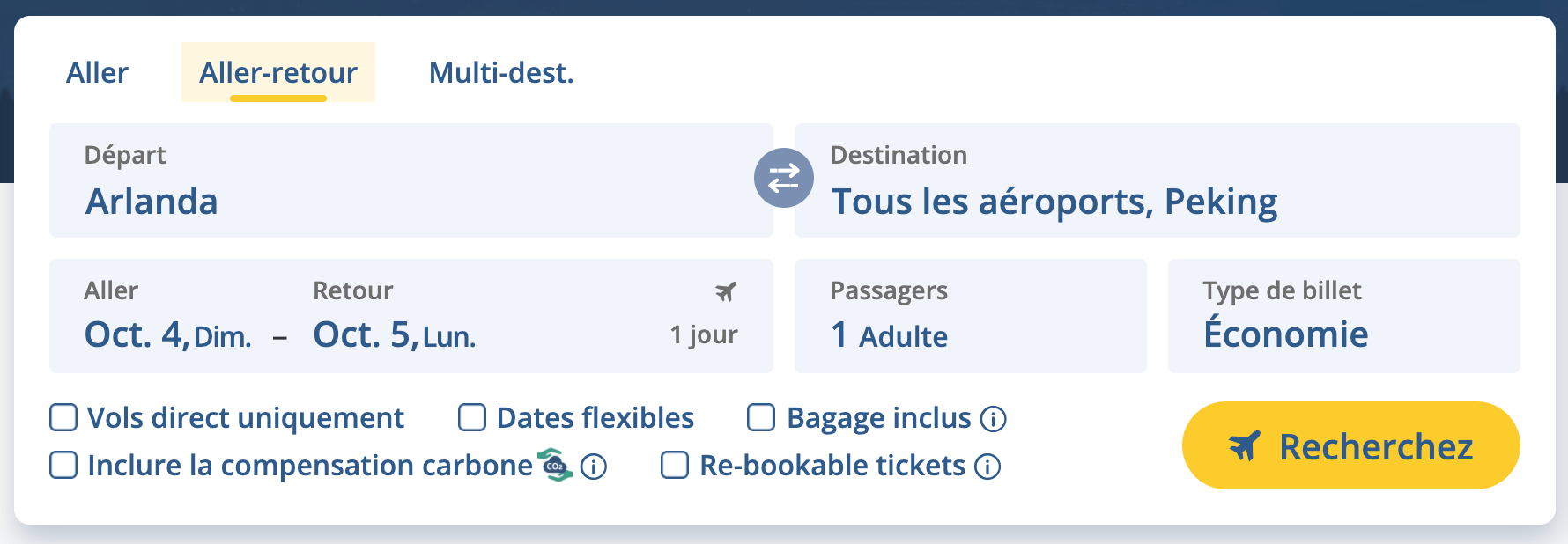The height and width of the screenshot is (544, 1568).
Task: Click the Départ field showing Arlanda
Action: (x=410, y=180)
